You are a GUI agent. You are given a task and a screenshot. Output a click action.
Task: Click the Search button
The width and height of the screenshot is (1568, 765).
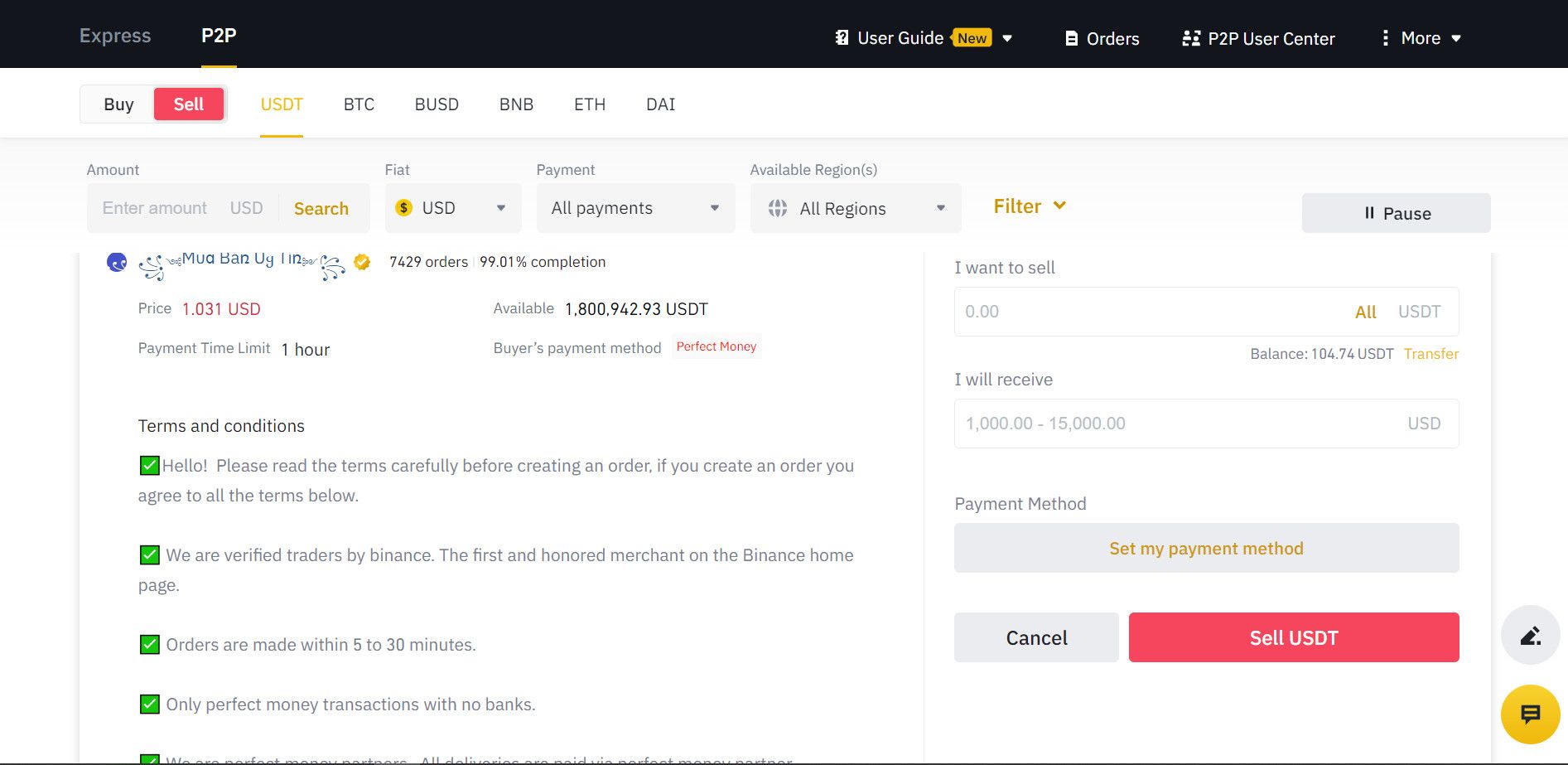point(321,209)
